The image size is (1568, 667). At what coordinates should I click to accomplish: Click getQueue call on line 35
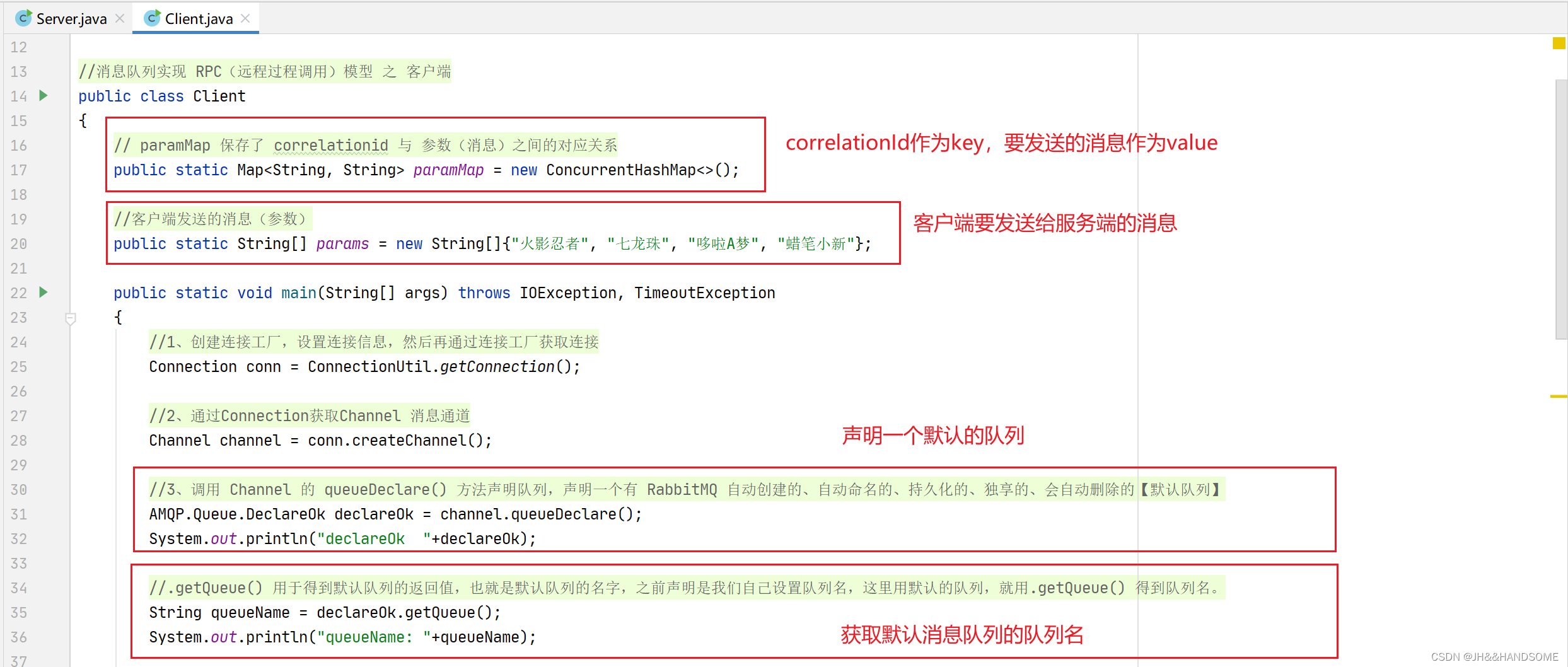click(x=439, y=613)
